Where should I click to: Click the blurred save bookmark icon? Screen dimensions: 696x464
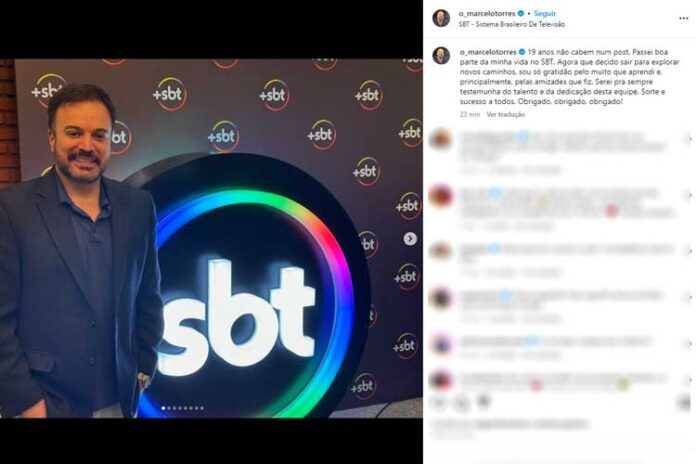point(684,403)
